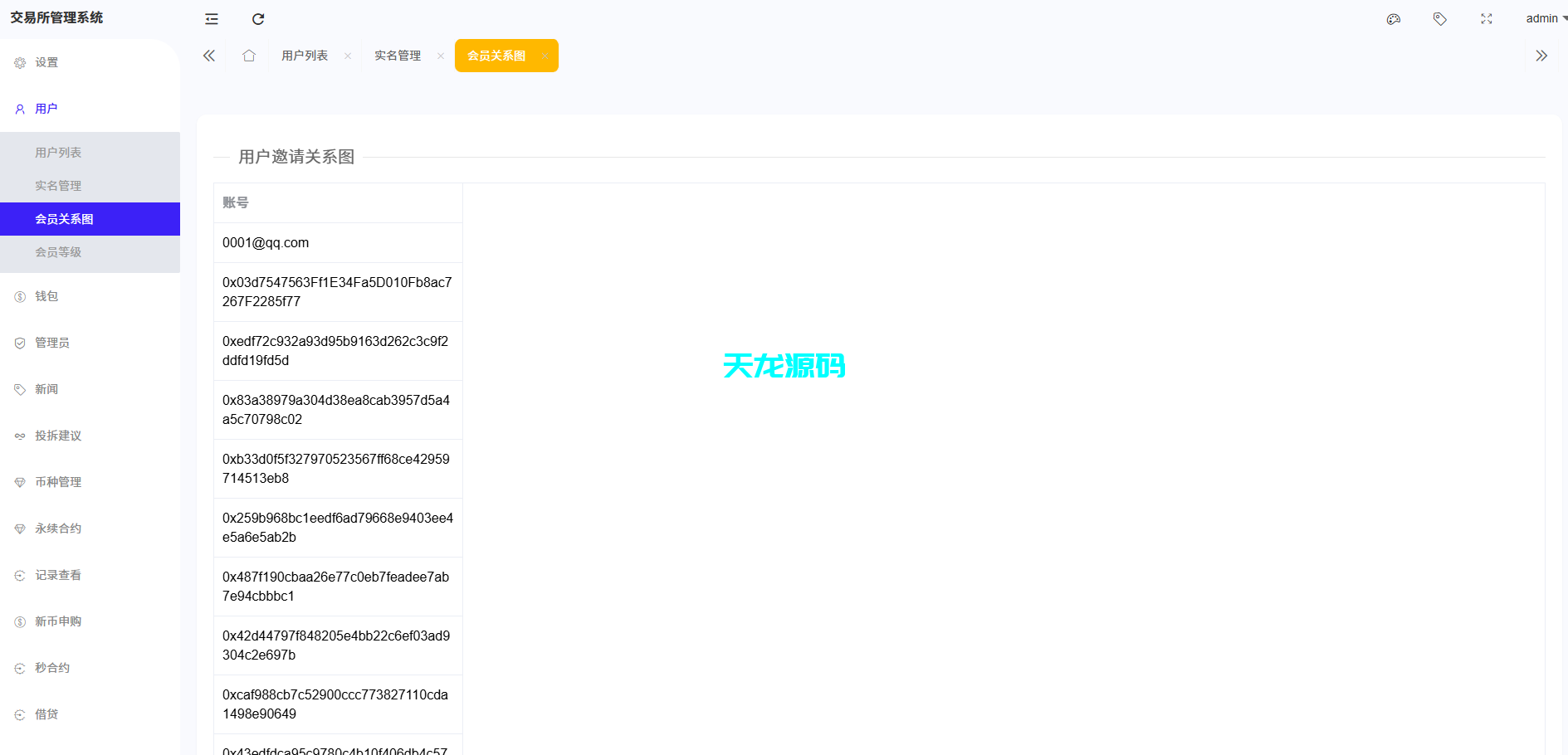The width and height of the screenshot is (1568, 755).
Task: Select the 永续合约 sidebar entry
Action: pyautogui.click(x=58, y=528)
